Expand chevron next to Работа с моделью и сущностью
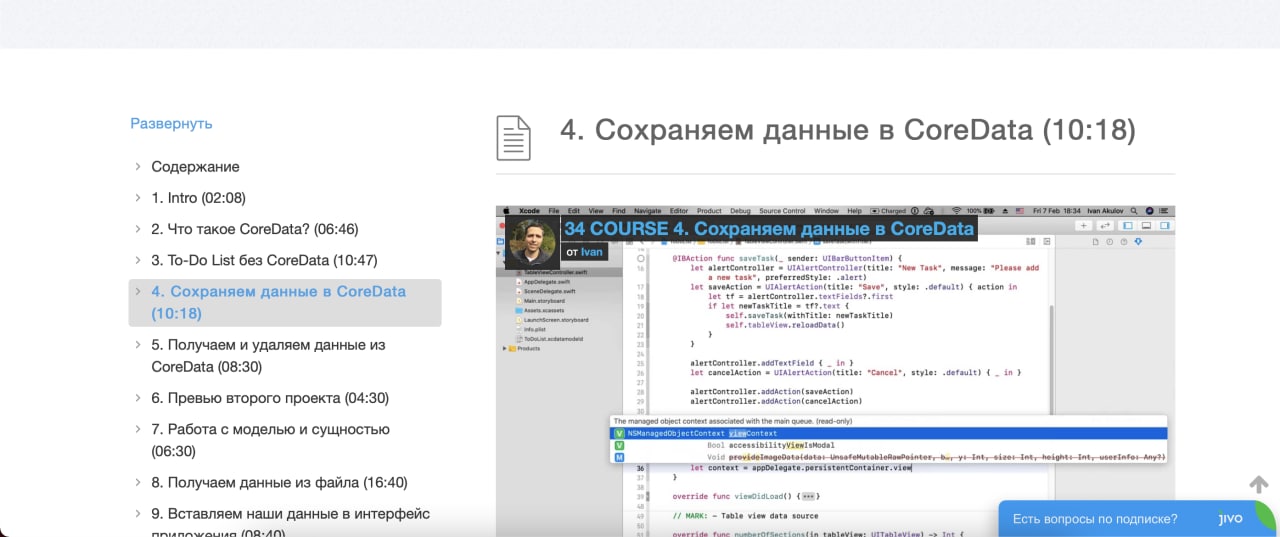The image size is (1280, 537). point(138,429)
